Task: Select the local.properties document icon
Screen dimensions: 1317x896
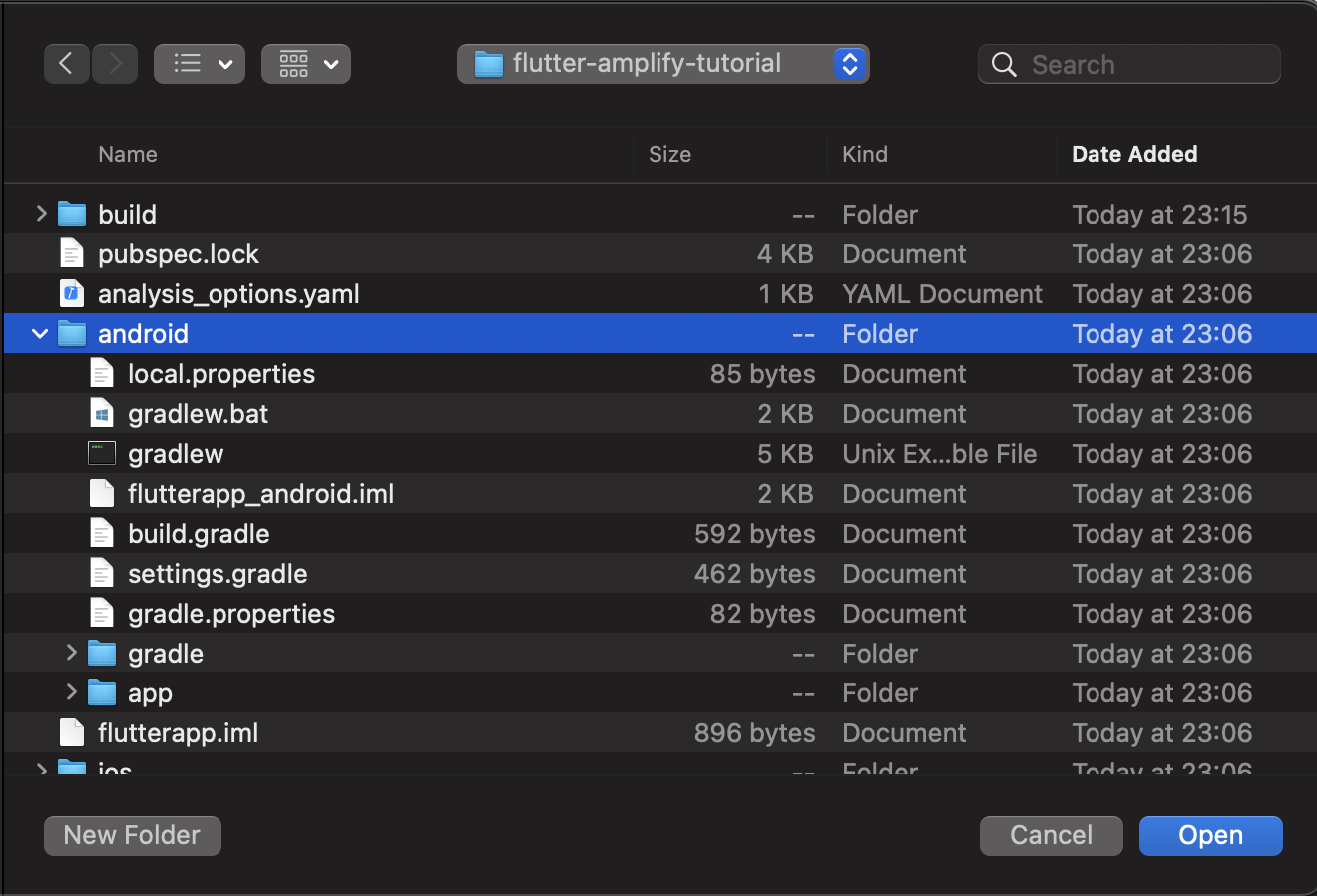Action: click(x=102, y=373)
